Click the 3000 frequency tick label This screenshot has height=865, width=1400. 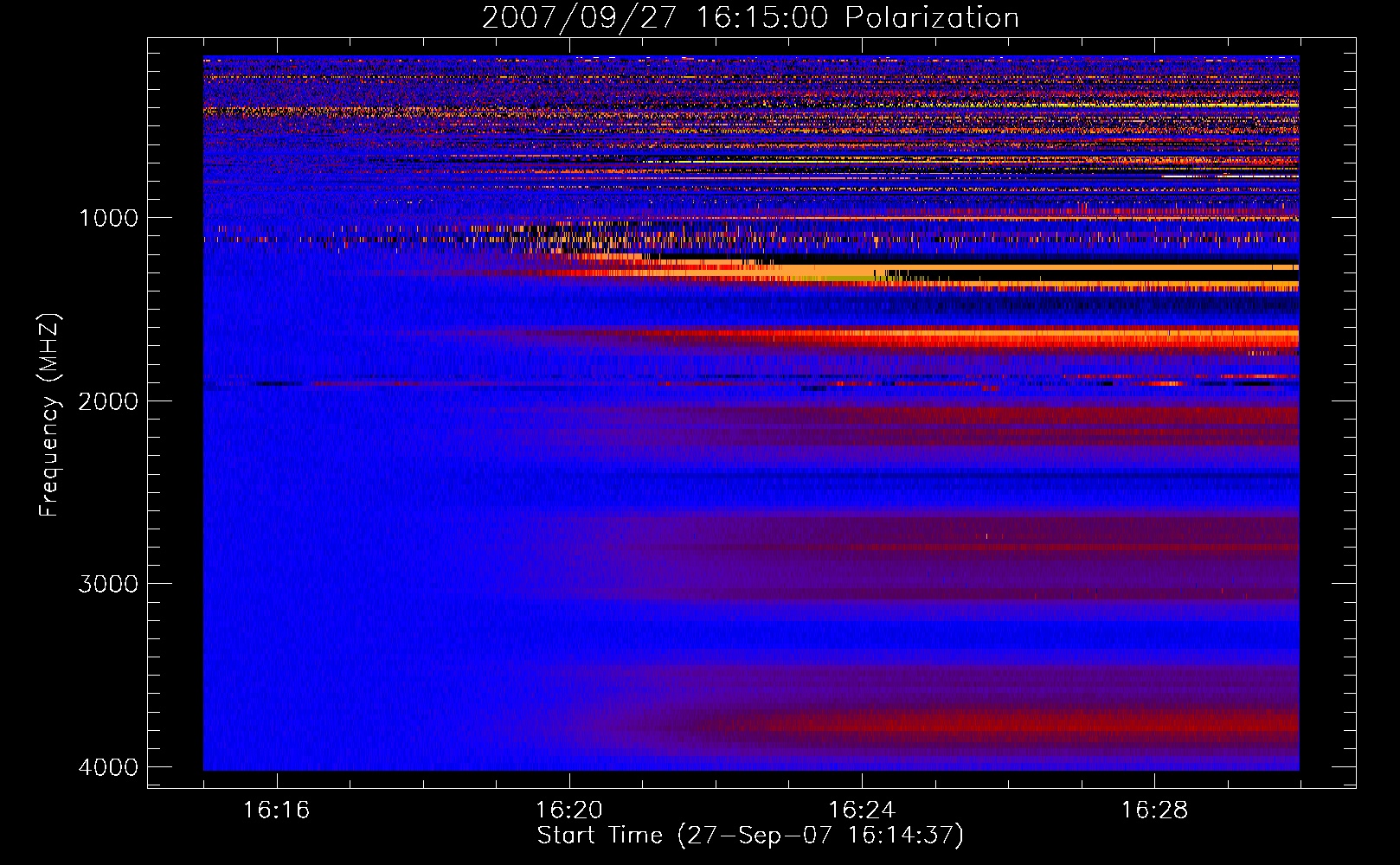108,584
